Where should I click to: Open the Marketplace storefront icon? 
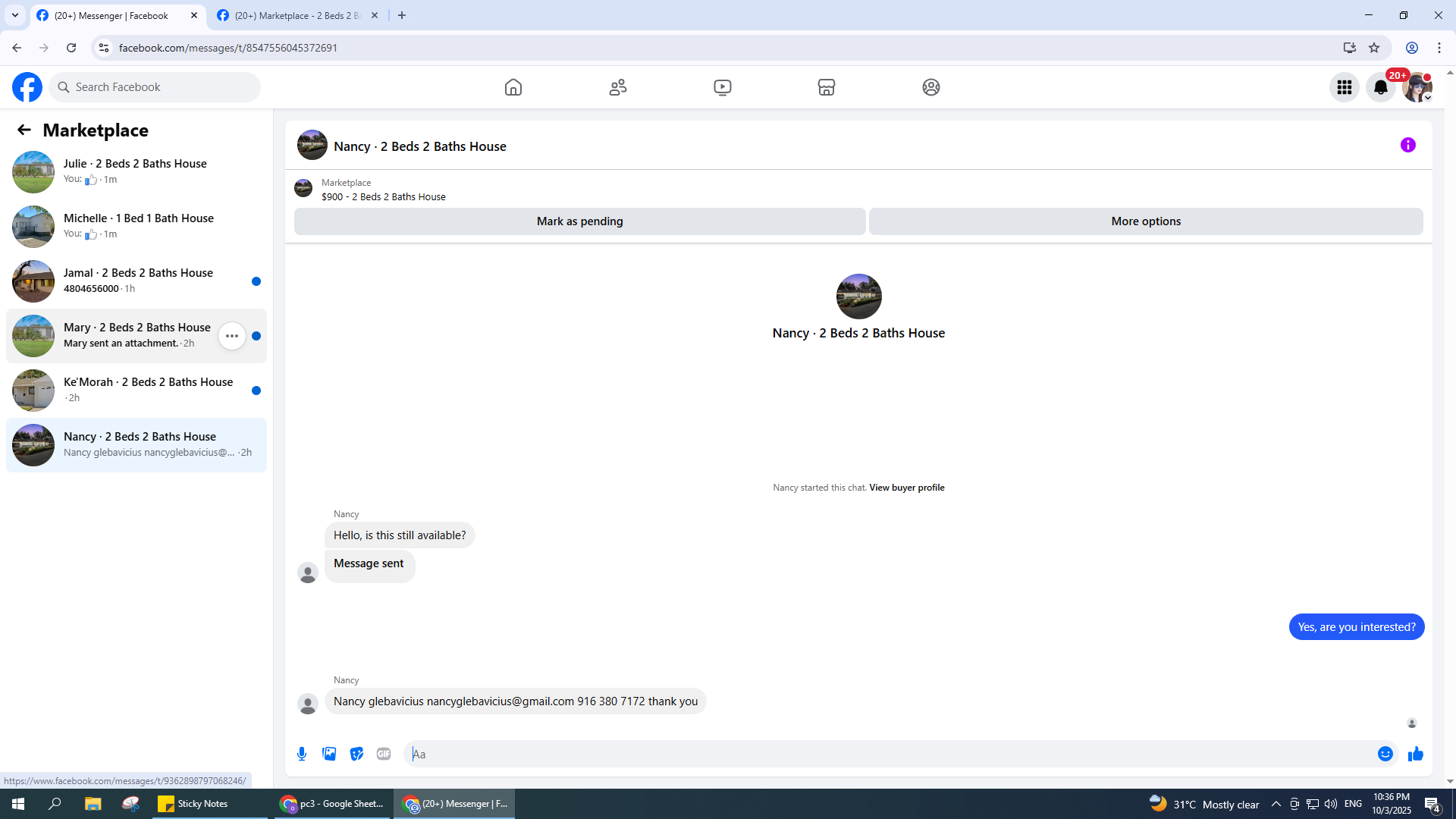827,87
